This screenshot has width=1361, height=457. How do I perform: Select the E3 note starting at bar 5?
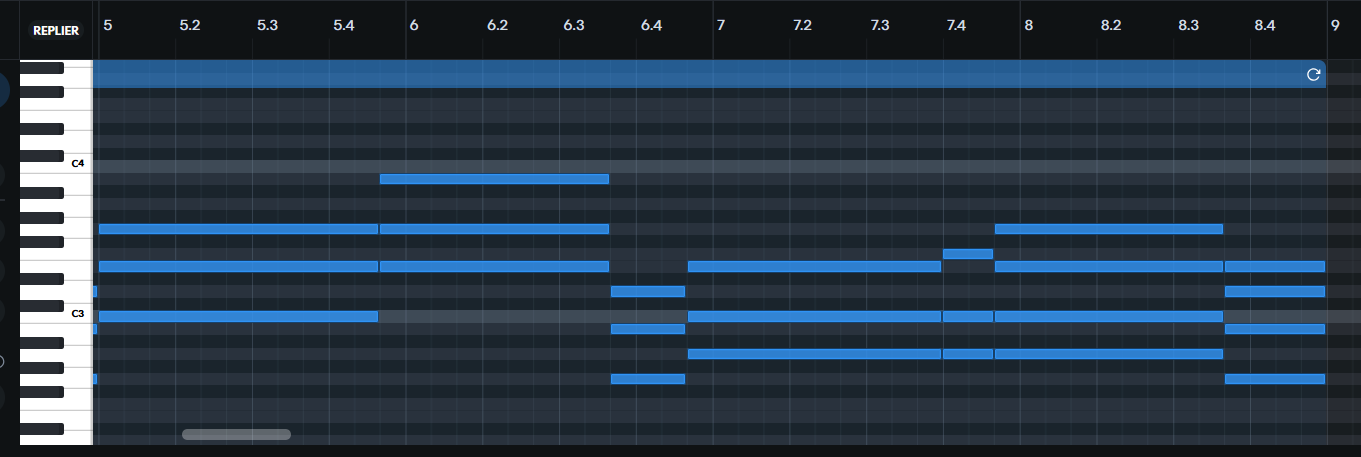click(238, 266)
